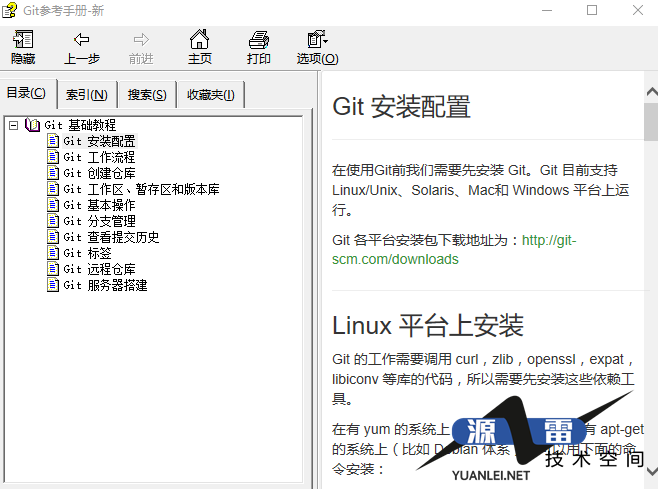Click the page icon beside Git 标签
The height and width of the screenshot is (489, 658).
pyautogui.click(x=53, y=253)
